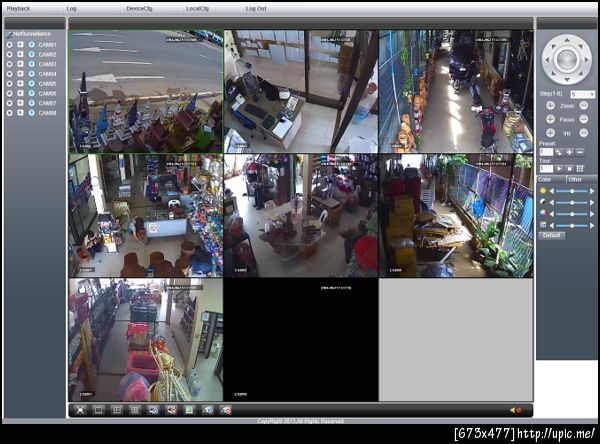Screen dimensions: 600x444
Task: Click the PTZ right arrow
Action: pos(587,60)
